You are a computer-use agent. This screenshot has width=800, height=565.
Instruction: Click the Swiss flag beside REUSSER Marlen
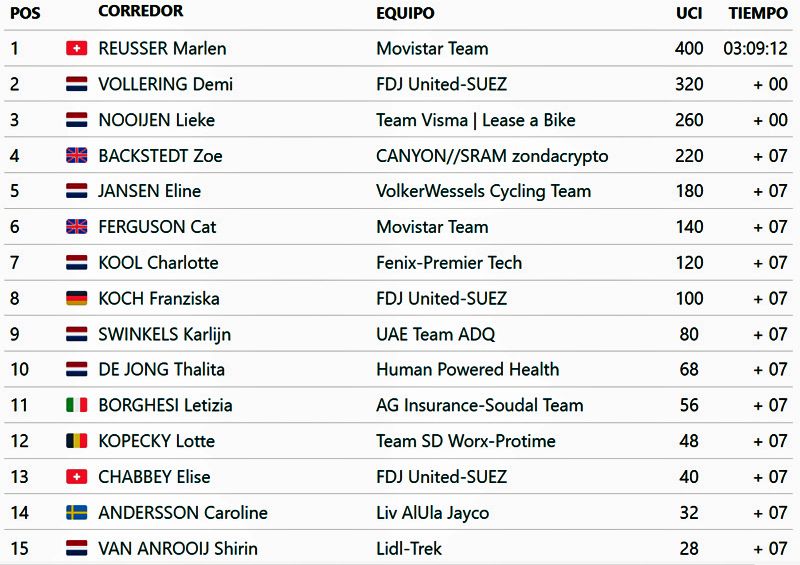[76, 48]
